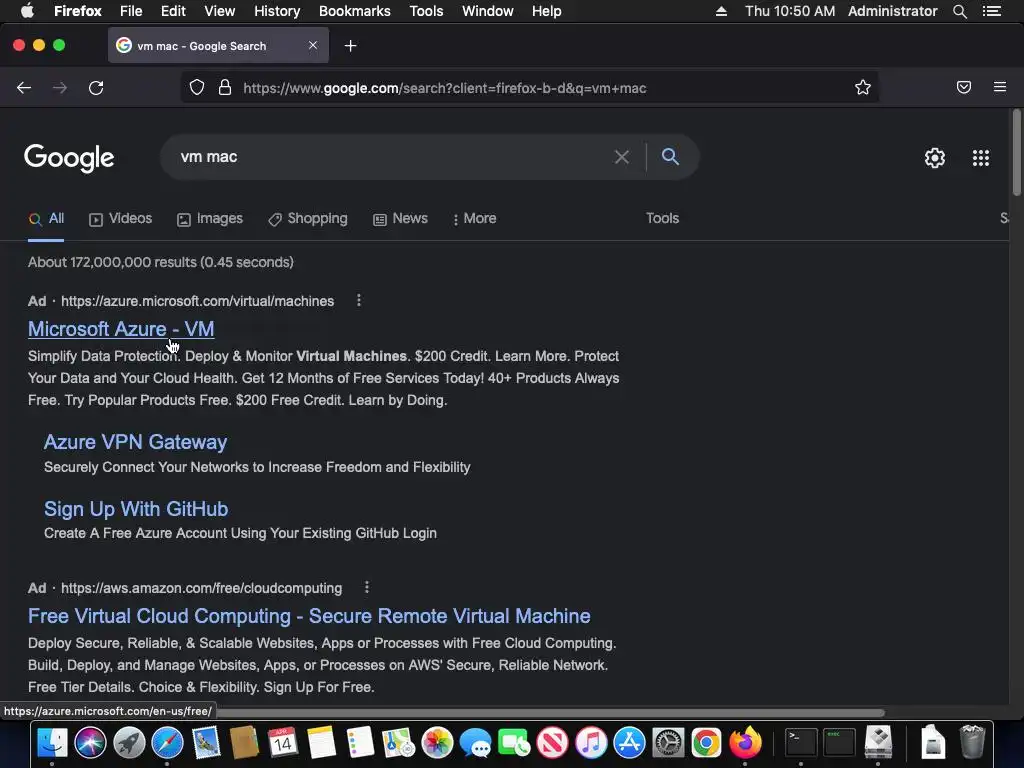Open Finder from the Dock
The width and height of the screenshot is (1024, 768).
(52, 743)
